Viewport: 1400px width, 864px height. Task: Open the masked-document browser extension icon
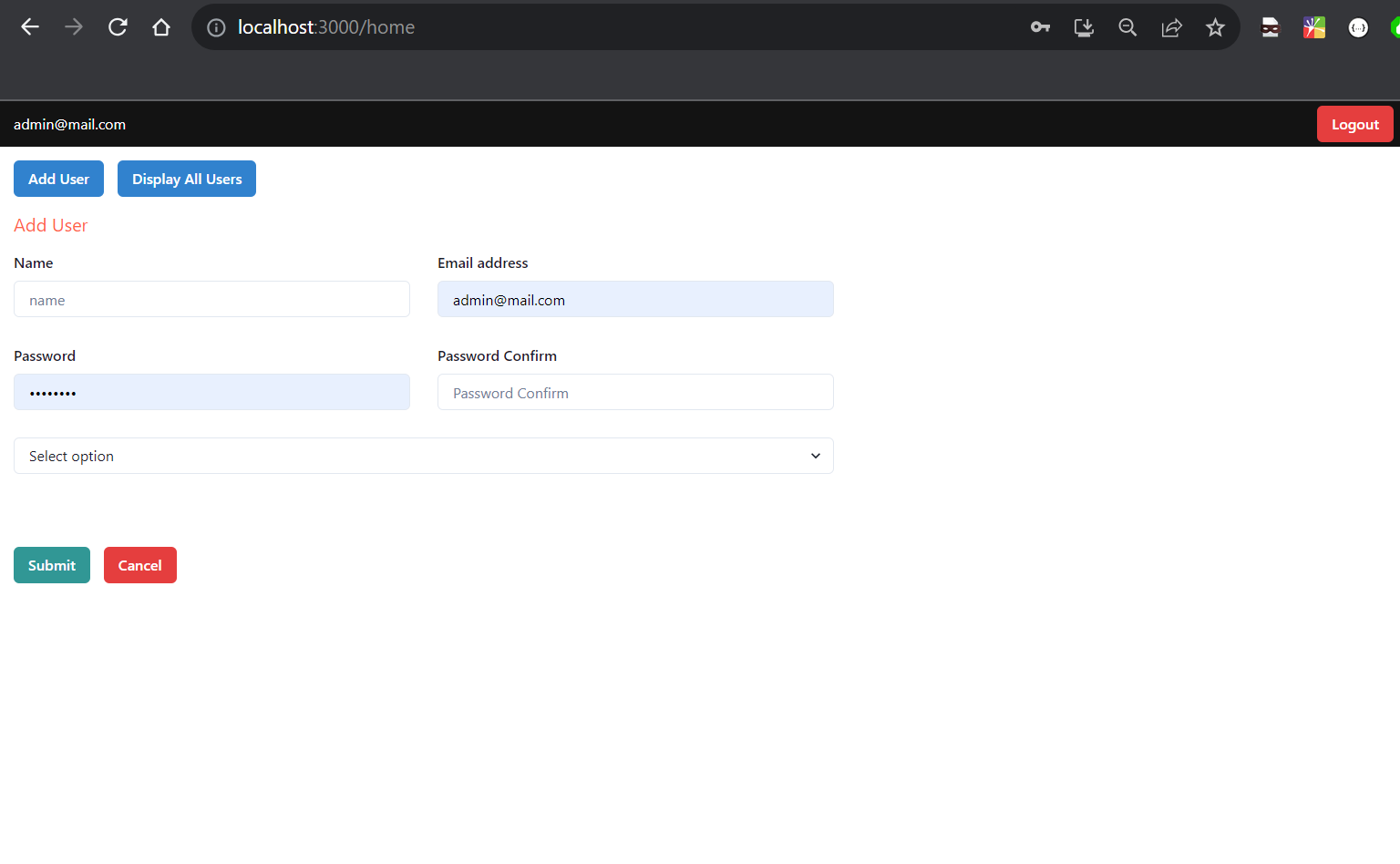(x=1270, y=27)
